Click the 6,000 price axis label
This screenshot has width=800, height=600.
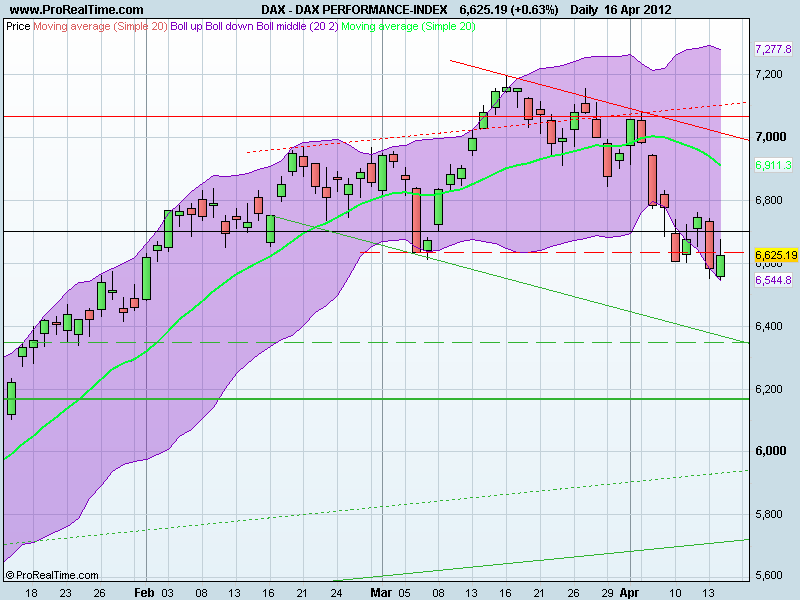pyautogui.click(x=771, y=451)
